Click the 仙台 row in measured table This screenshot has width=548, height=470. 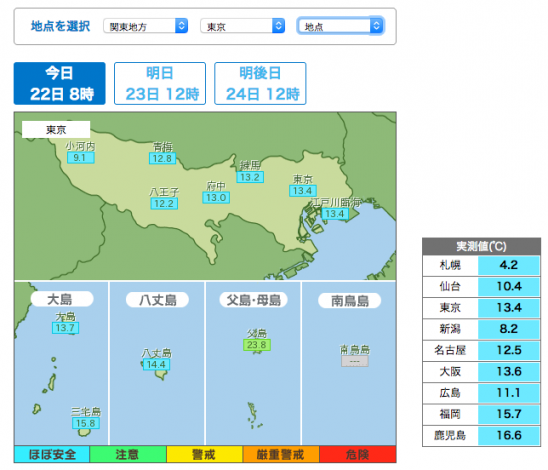tap(481, 287)
